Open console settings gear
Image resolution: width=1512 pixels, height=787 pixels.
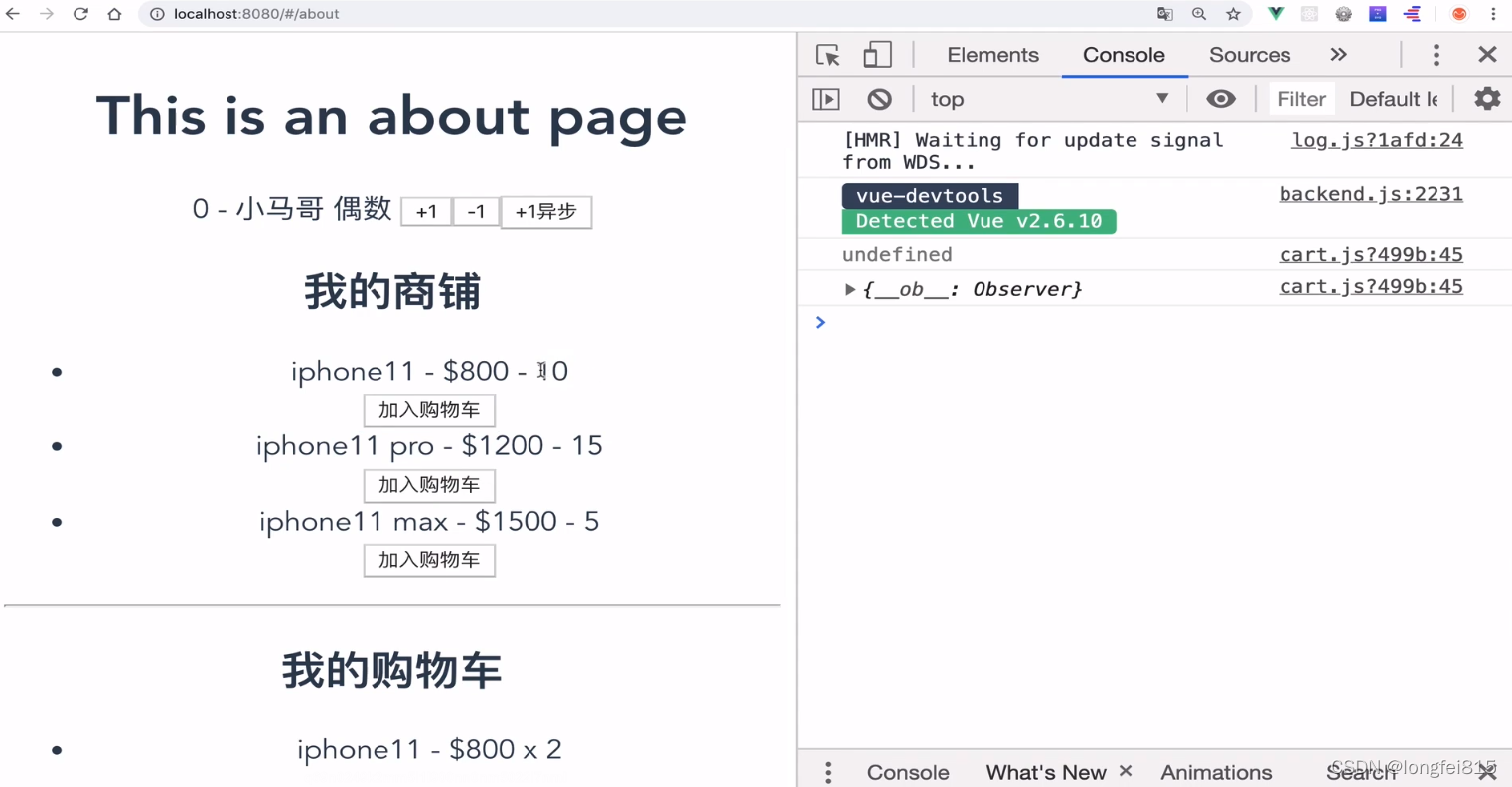[x=1487, y=99]
